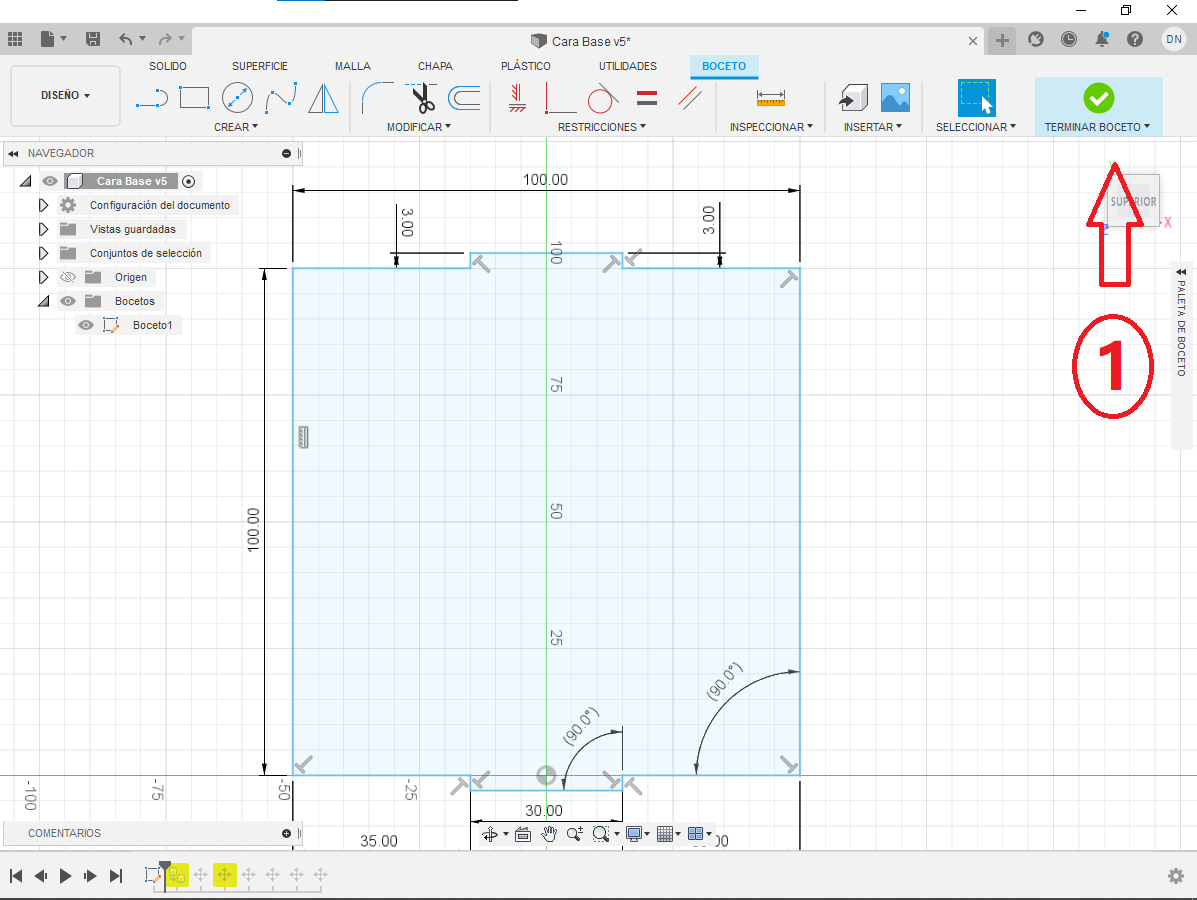Switch to the SOLIDO tab
Screen dimensions: 1197x900
168,66
